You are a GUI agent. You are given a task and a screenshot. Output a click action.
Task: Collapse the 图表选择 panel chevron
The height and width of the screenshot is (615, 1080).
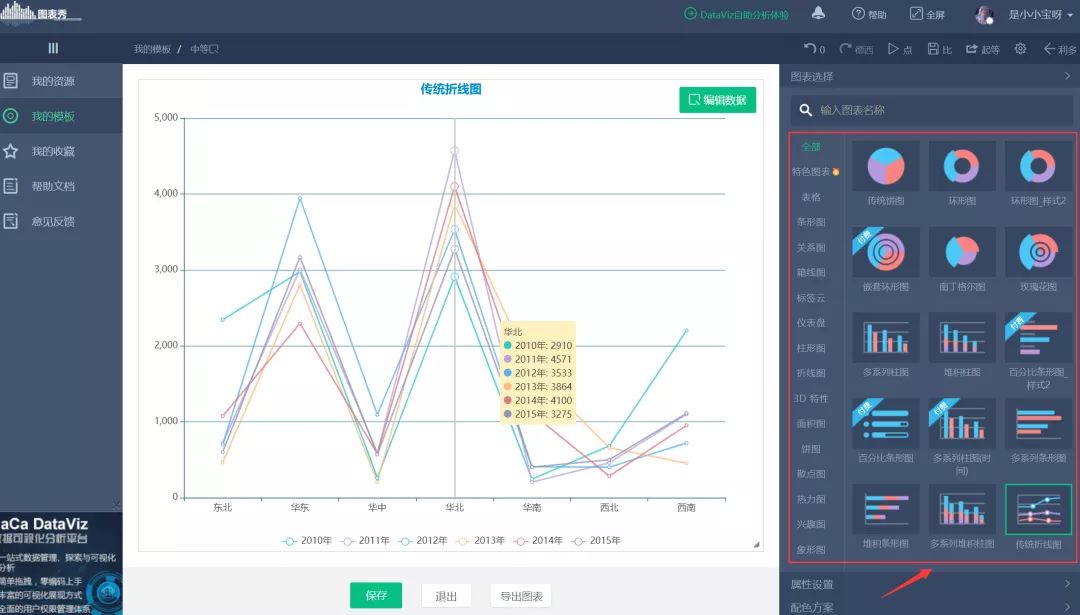pyautogui.click(x=1068, y=76)
